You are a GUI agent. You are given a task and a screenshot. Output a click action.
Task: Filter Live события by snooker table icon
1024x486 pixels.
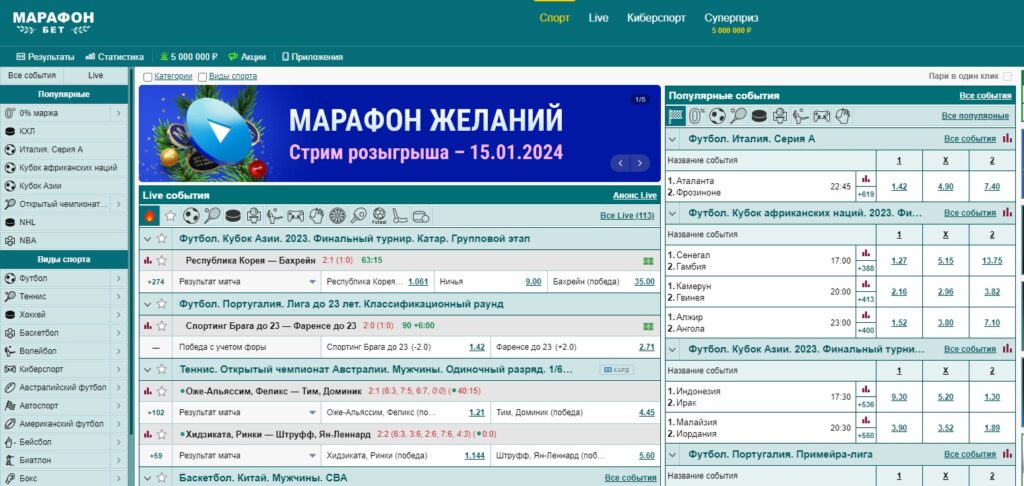coord(421,216)
